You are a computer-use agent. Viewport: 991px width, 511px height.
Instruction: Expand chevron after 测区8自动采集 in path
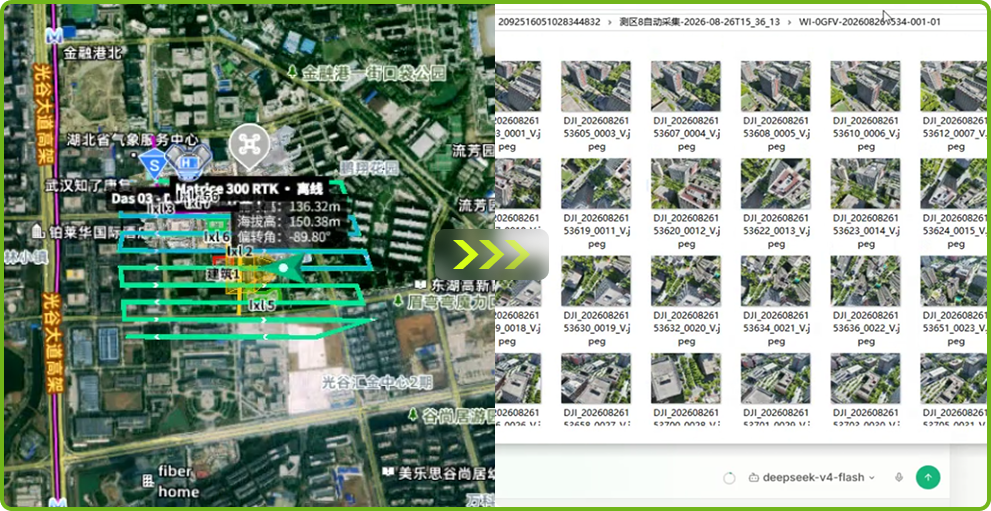click(x=789, y=22)
